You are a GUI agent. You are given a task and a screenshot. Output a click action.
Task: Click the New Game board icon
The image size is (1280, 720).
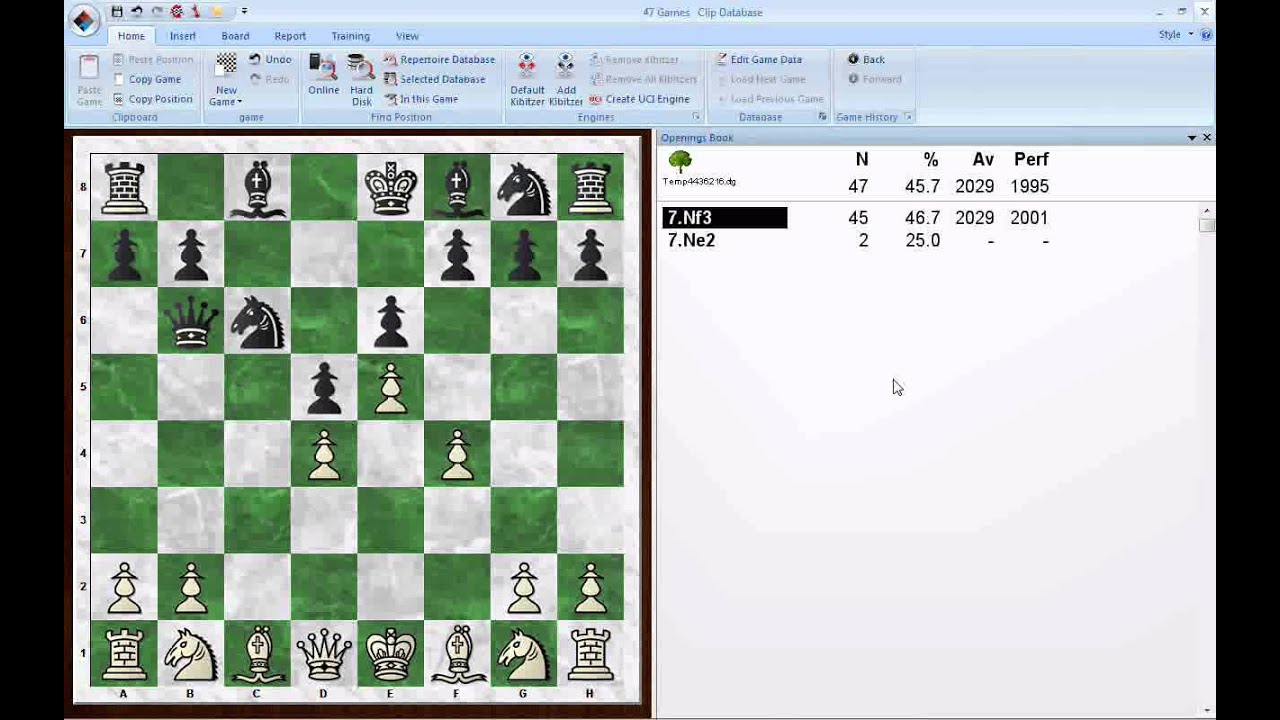(x=226, y=64)
